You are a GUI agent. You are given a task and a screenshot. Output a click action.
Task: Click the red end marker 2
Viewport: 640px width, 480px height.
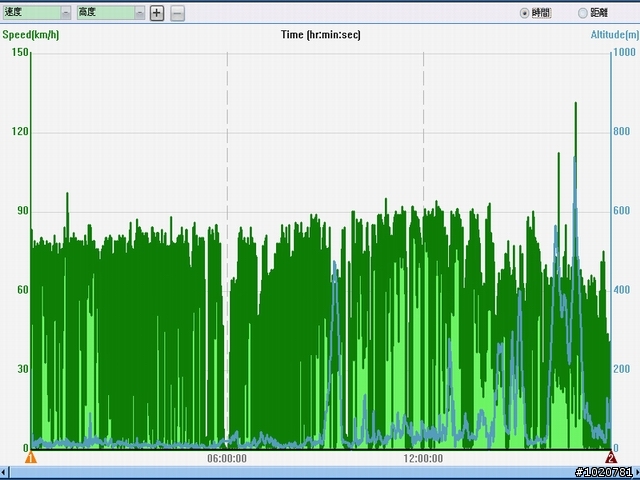tap(611, 457)
